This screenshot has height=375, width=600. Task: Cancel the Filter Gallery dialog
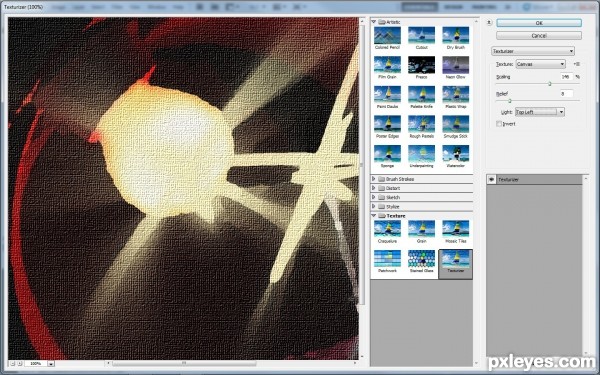(539, 36)
